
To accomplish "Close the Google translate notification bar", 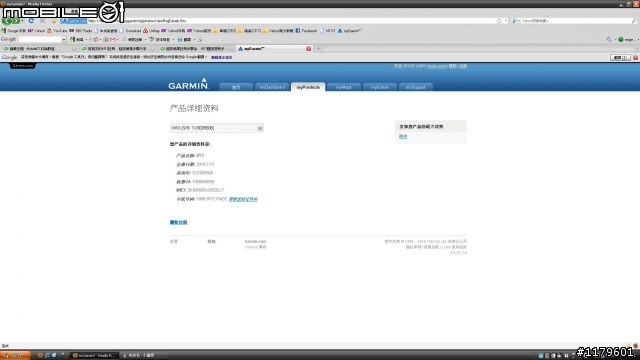I will (636, 58).
